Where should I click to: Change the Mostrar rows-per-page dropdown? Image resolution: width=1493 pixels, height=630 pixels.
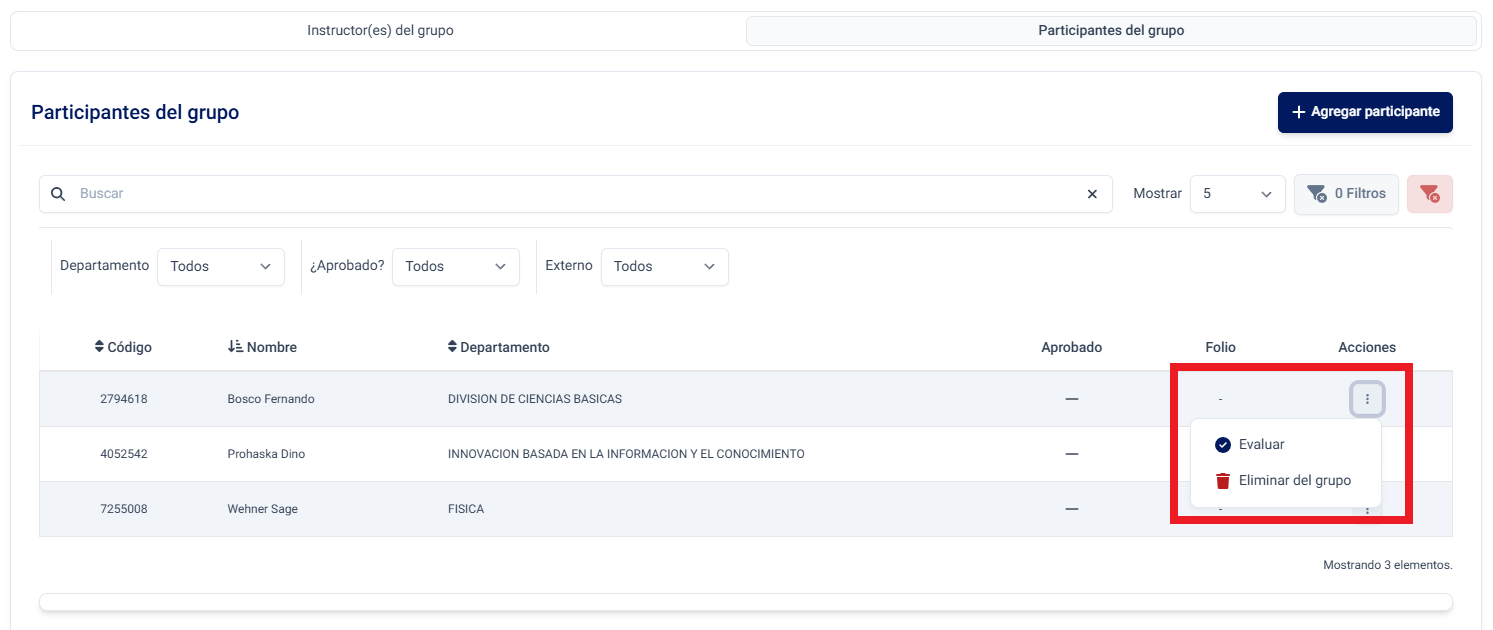pos(1237,194)
